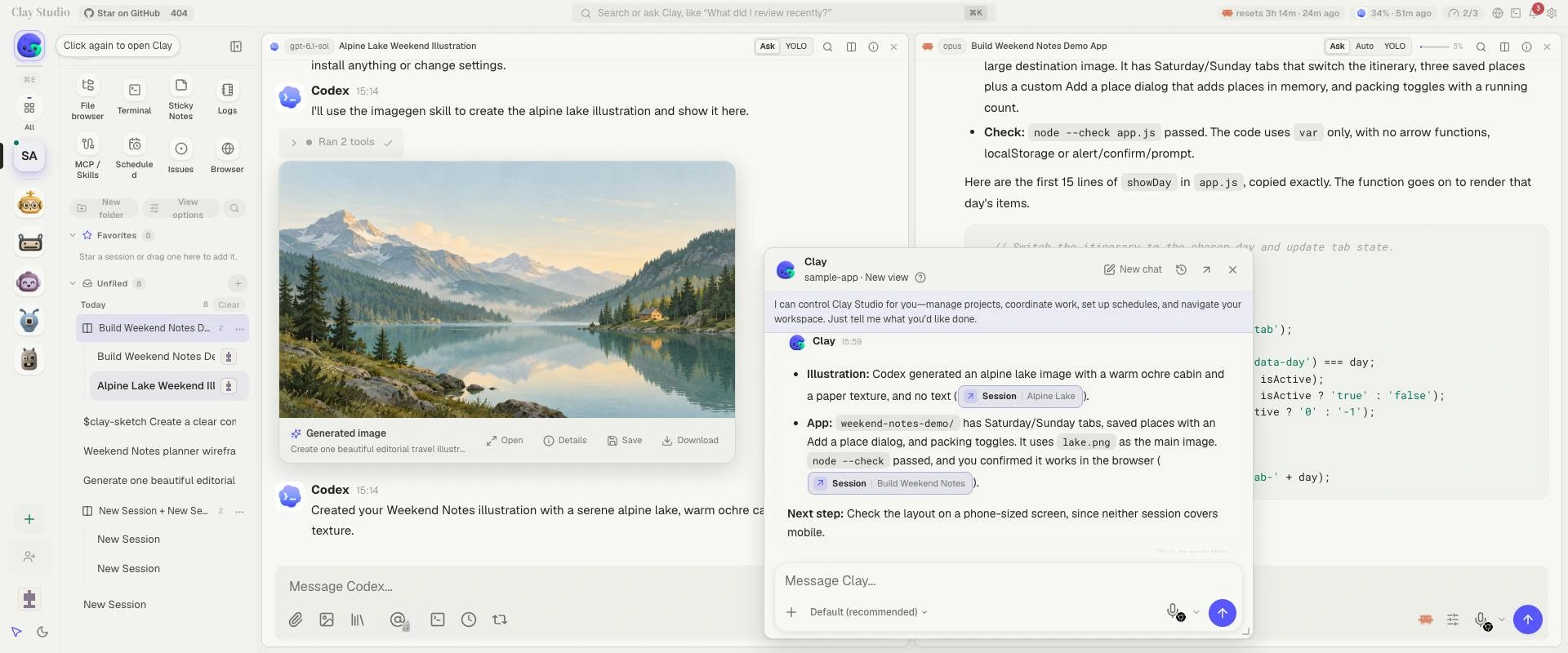Collapse the Unfiled section

point(73,283)
